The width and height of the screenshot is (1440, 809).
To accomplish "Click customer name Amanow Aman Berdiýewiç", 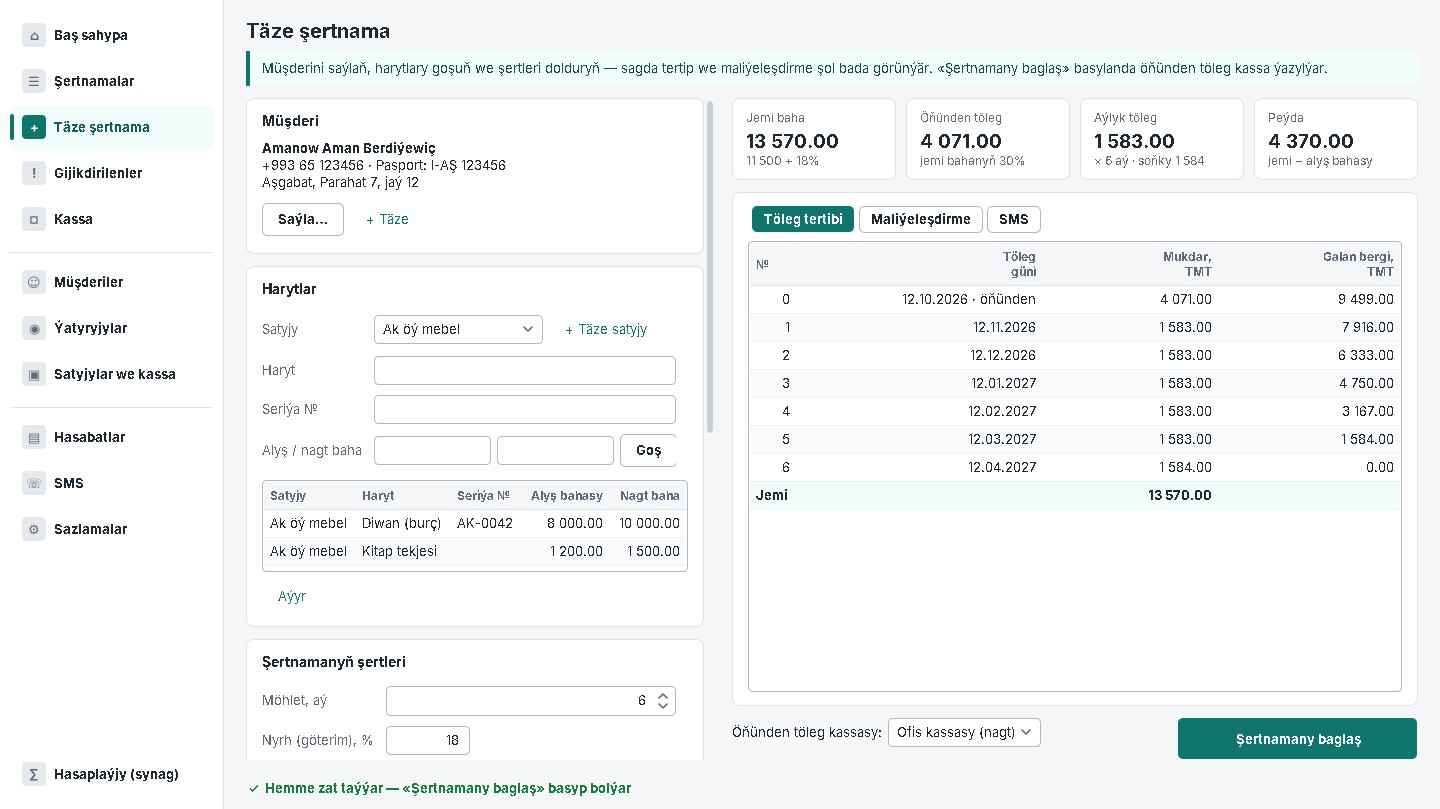I will coord(349,148).
